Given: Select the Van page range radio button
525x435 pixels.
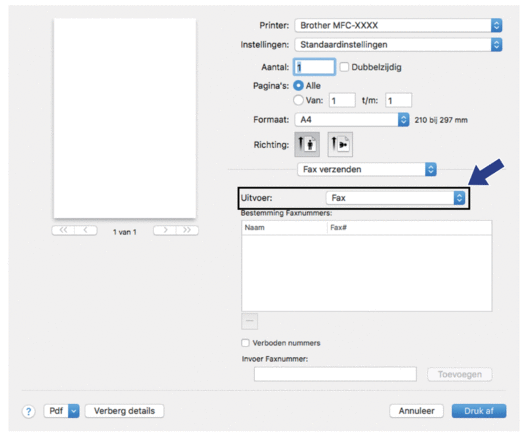Looking at the screenshot, I should click(298, 100).
